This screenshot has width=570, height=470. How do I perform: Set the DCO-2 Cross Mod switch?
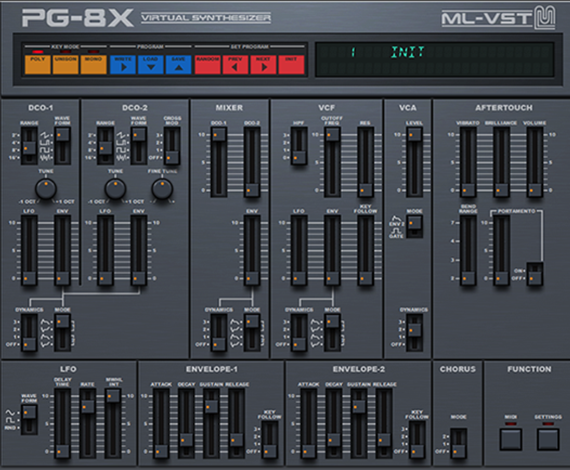pos(172,146)
